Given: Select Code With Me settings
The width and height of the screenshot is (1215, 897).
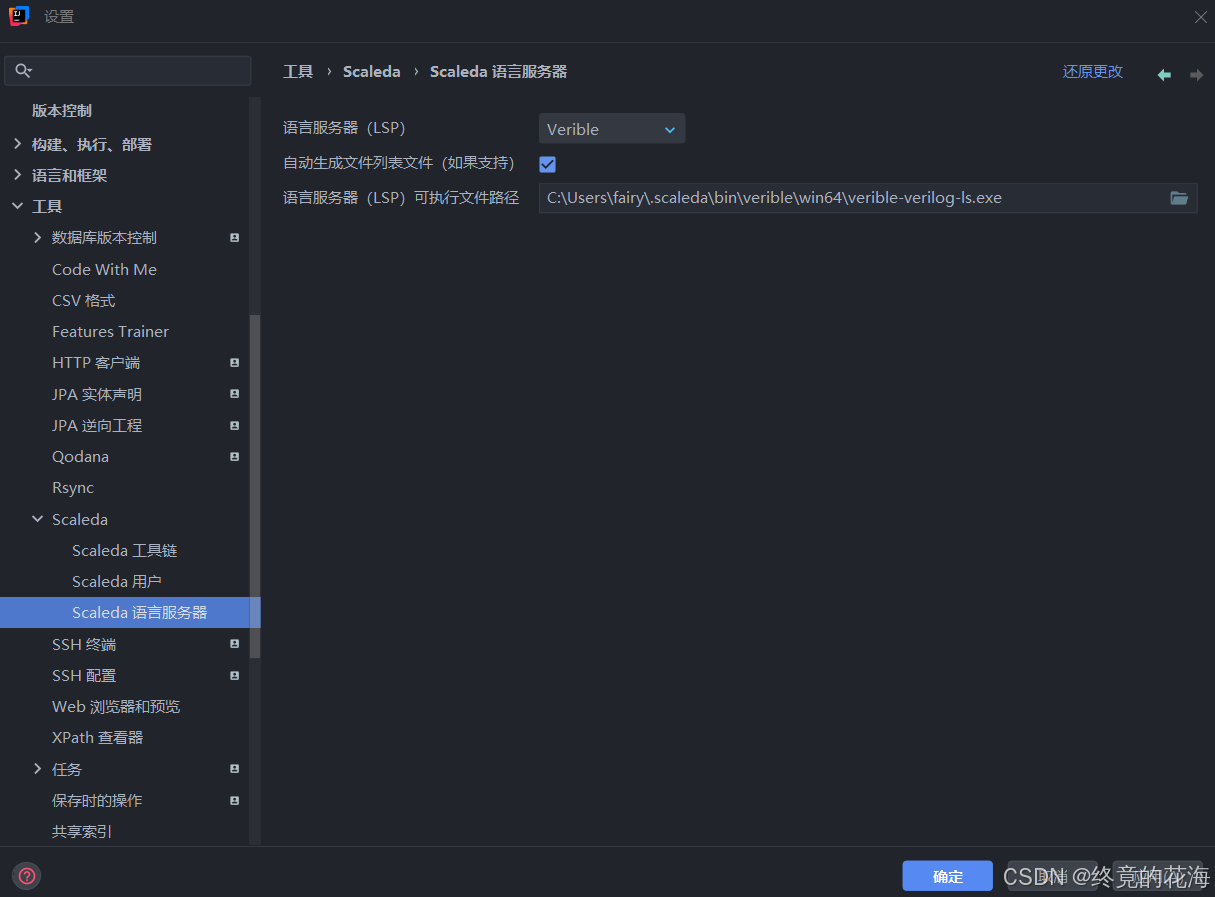Looking at the screenshot, I should pyautogui.click(x=104, y=269).
